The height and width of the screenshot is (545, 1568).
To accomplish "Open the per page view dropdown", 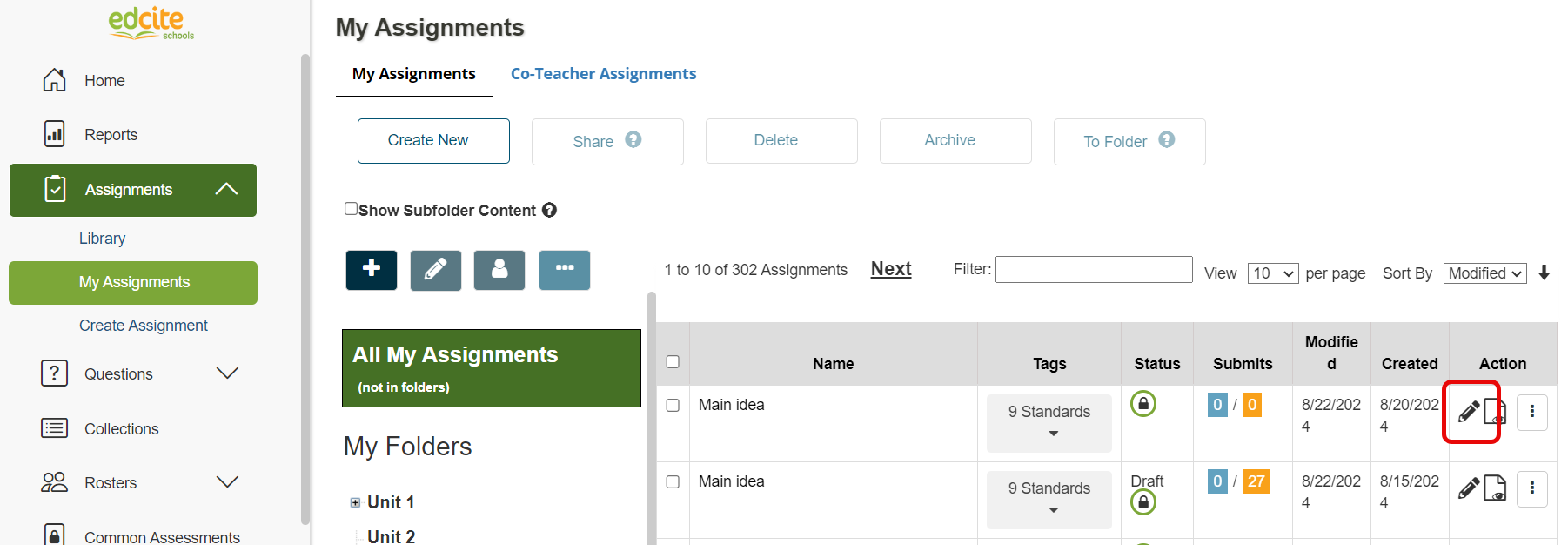I will [1273, 273].
